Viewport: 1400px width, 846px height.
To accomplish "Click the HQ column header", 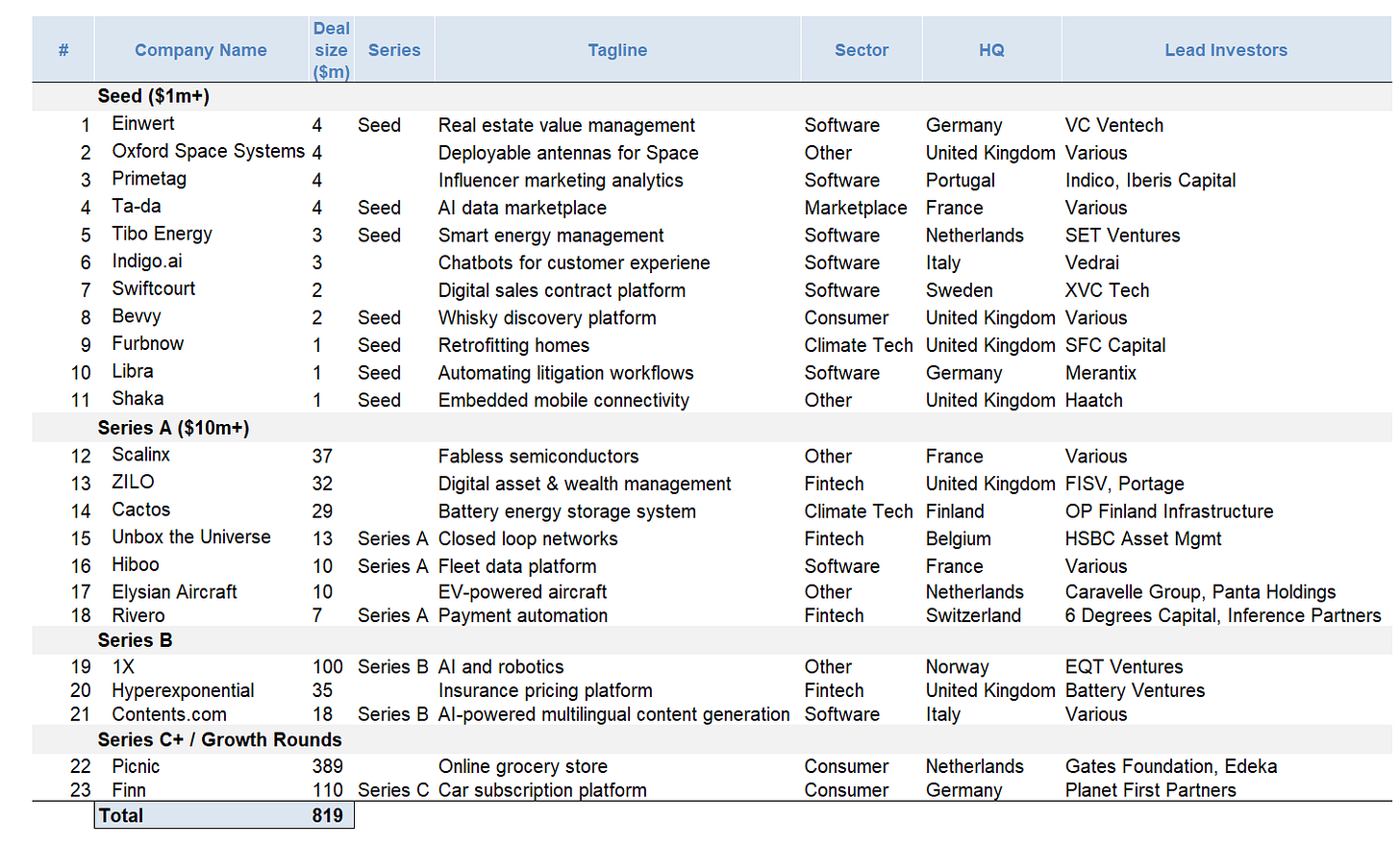I will (991, 50).
